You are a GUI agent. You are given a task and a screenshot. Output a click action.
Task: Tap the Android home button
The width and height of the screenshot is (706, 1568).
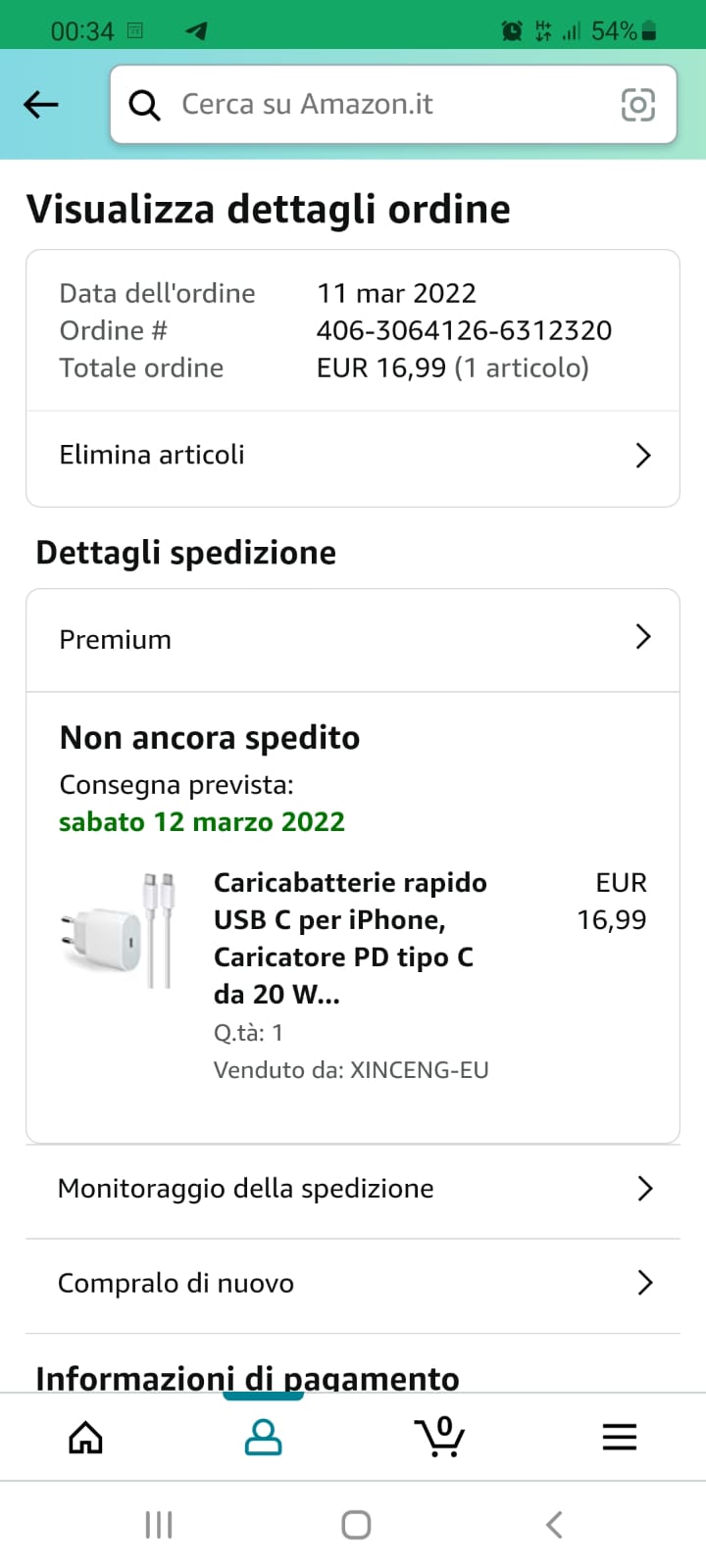(x=356, y=1525)
